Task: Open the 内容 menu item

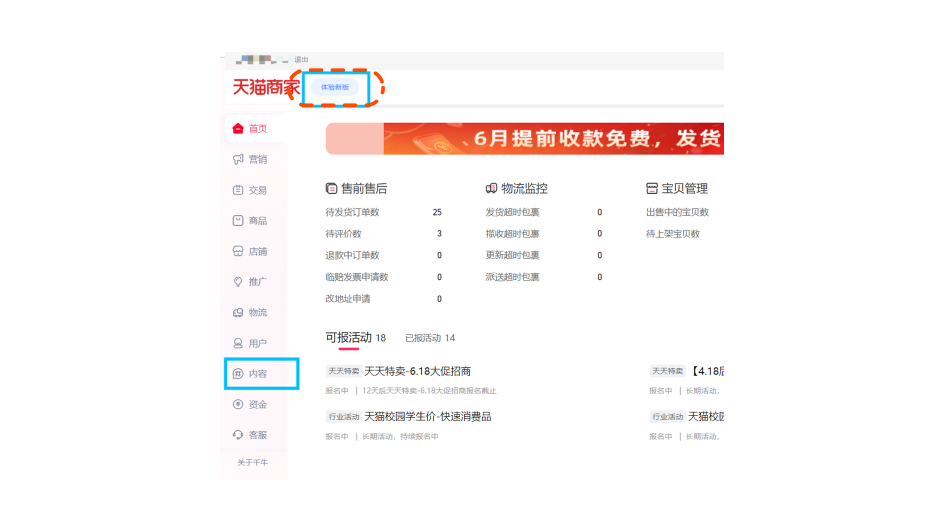Action: pyautogui.click(x=256, y=374)
